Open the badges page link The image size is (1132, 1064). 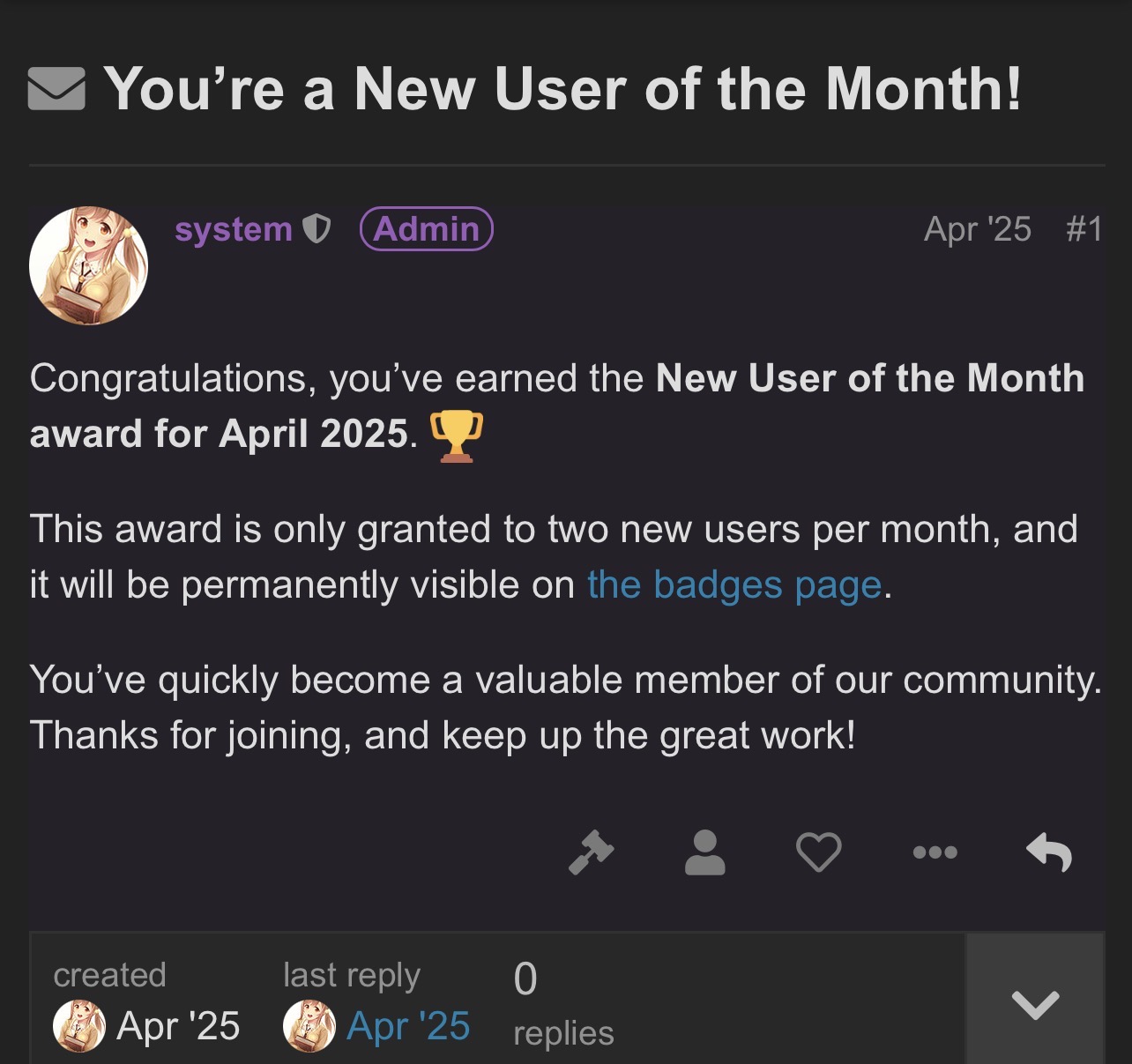pyautogui.click(x=734, y=585)
